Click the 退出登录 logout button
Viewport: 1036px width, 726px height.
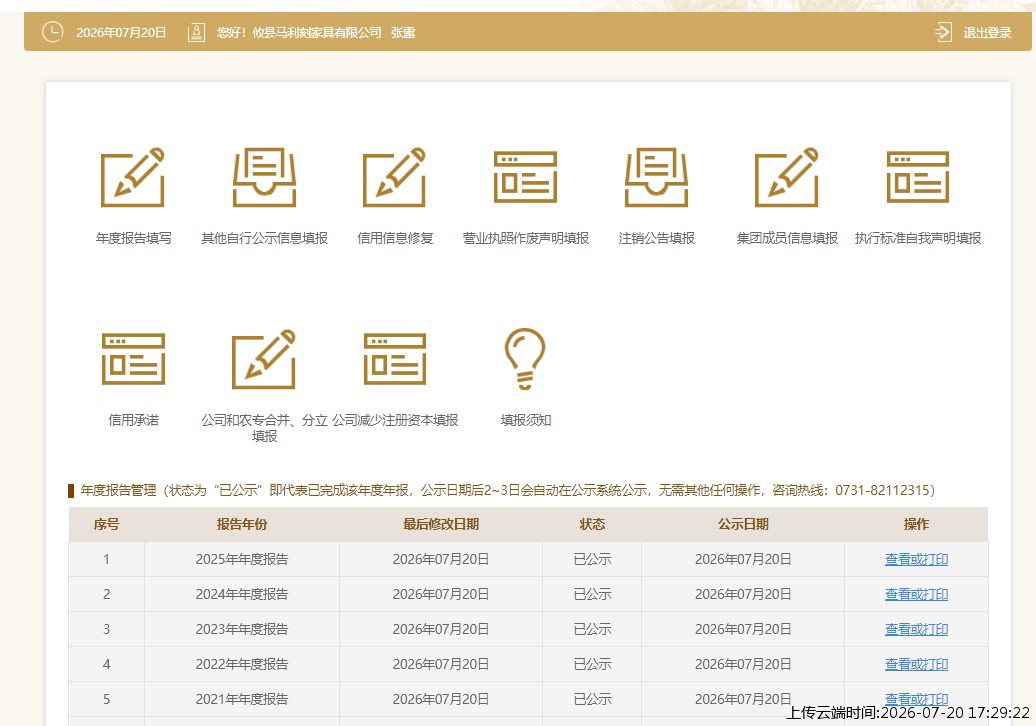point(973,32)
